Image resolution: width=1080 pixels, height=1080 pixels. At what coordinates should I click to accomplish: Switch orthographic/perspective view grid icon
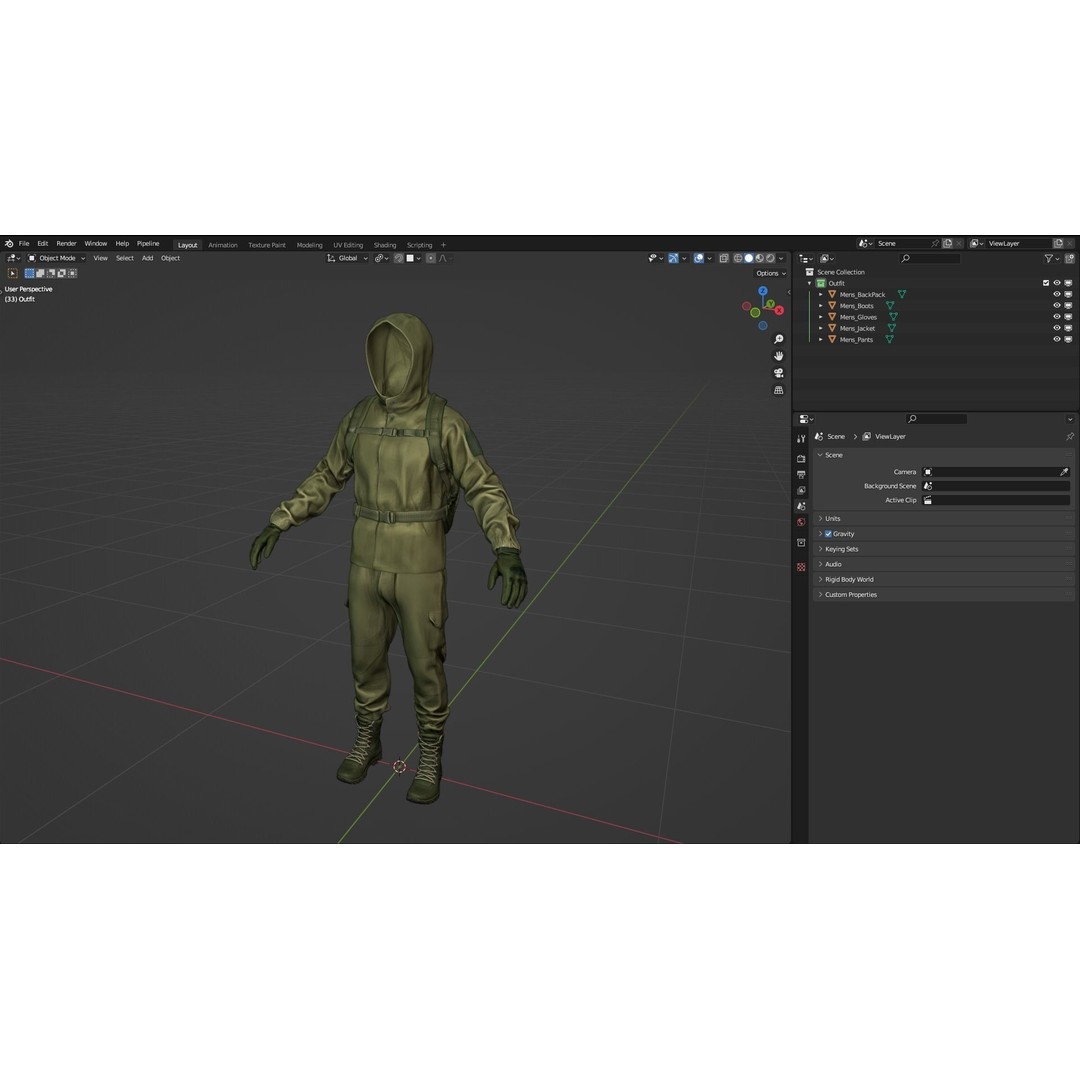click(x=779, y=390)
